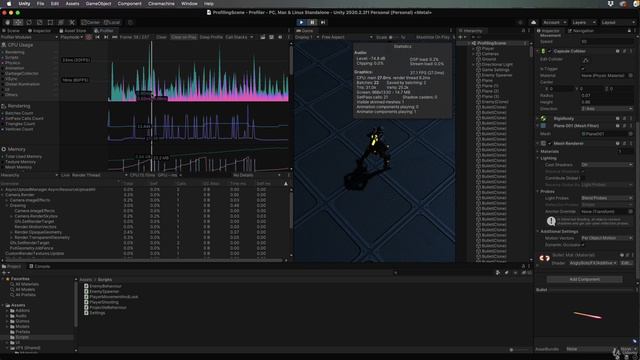
Task: Click the Pause button
Action: (312, 22)
